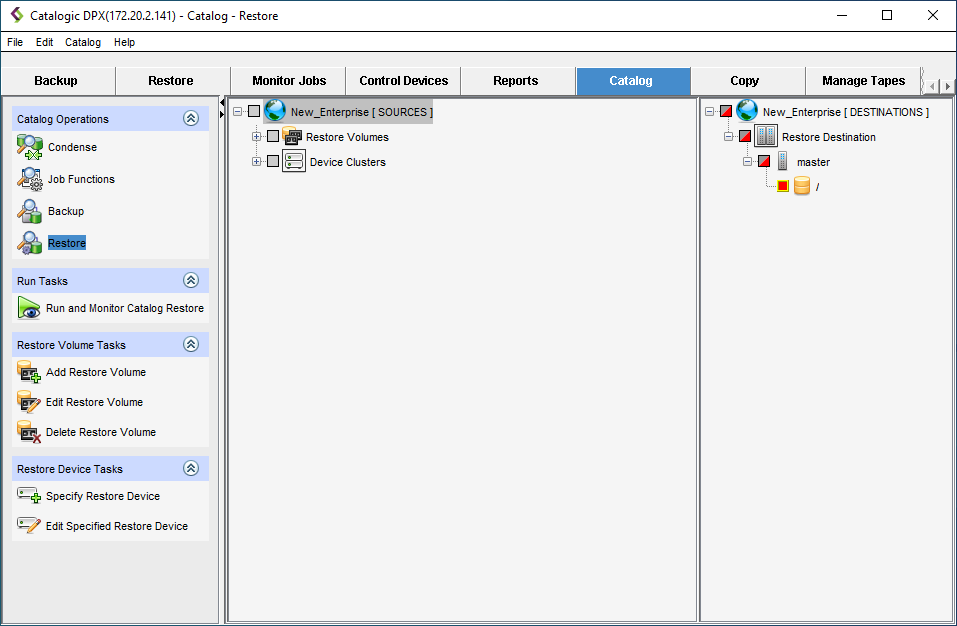Collapse the Catalog Operations section
Image resolution: width=957 pixels, height=626 pixels.
(x=191, y=118)
